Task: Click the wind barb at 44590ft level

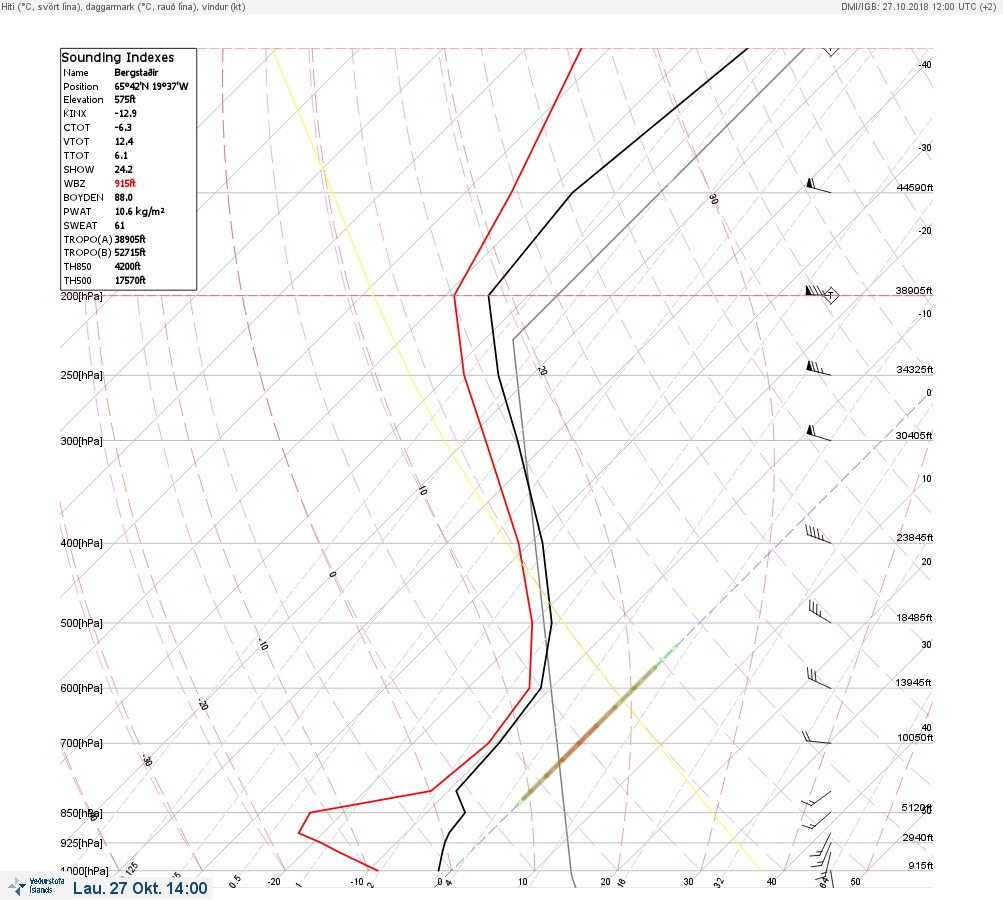Action: coord(818,186)
